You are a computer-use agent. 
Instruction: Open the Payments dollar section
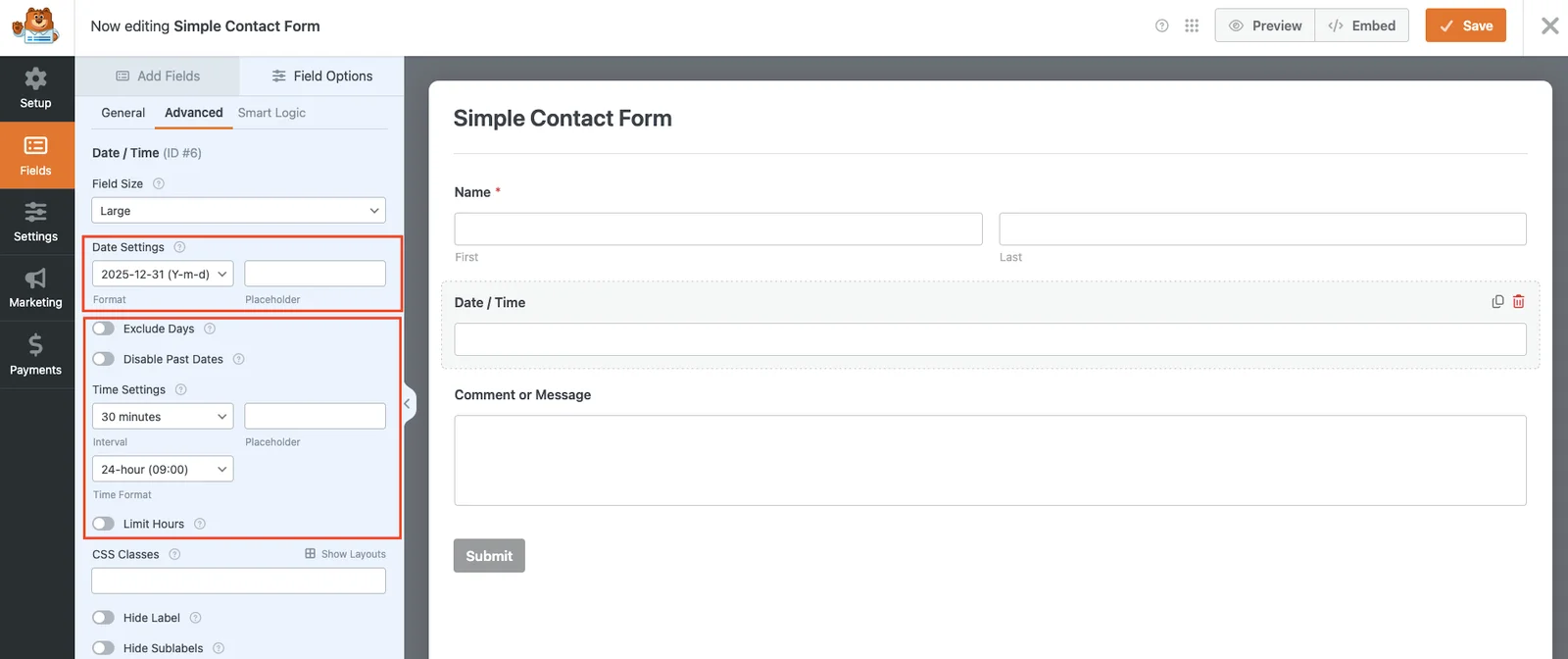[x=36, y=355]
